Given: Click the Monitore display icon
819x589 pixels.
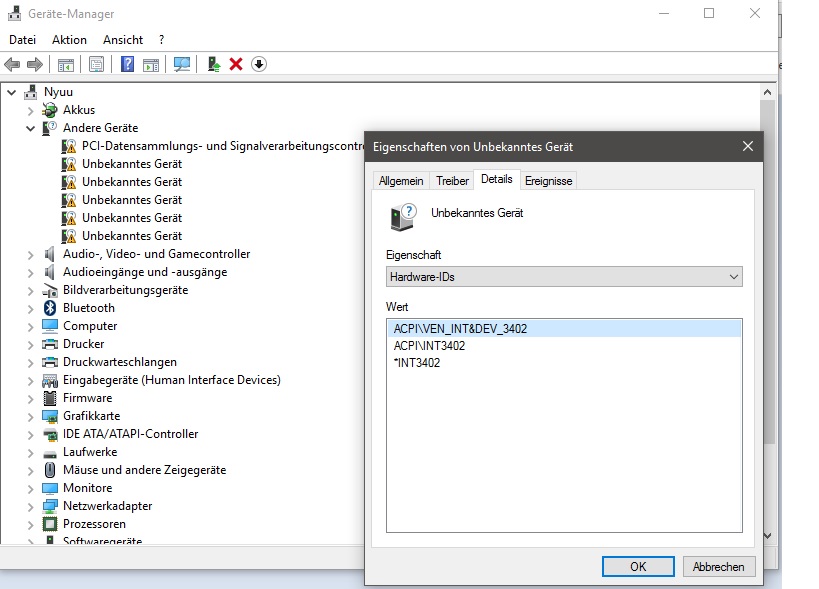Looking at the screenshot, I should click(50, 488).
